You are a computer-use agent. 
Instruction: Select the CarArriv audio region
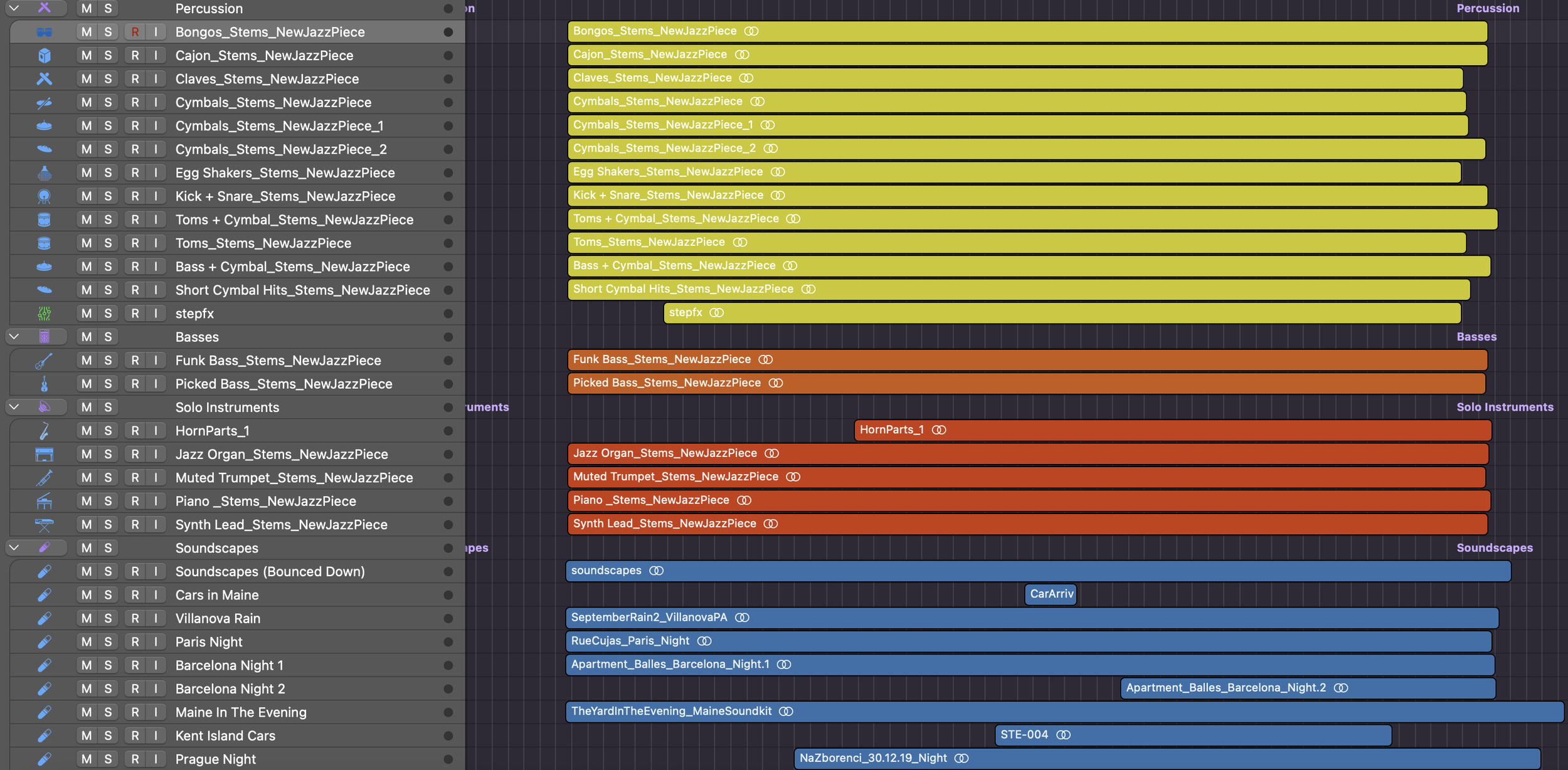click(x=1051, y=594)
